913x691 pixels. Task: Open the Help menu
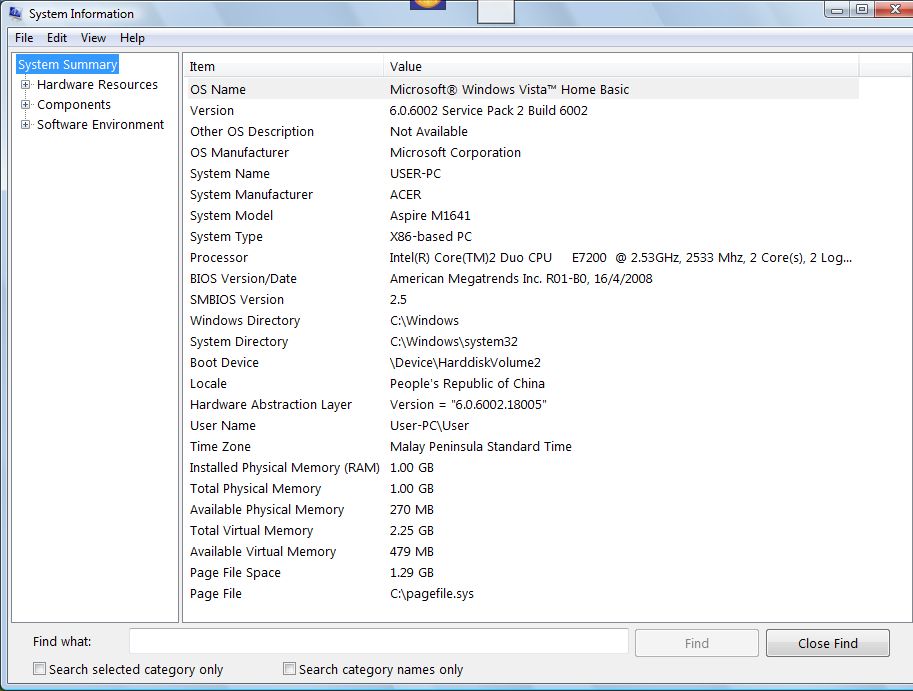click(x=132, y=38)
